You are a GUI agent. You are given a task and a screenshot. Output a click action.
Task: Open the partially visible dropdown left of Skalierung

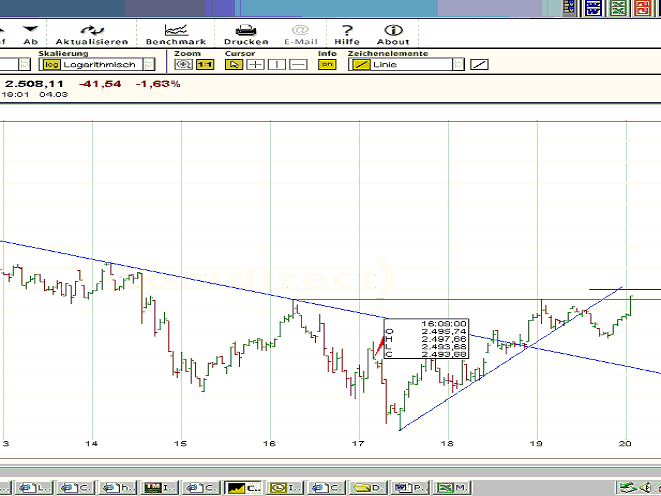(x=25, y=64)
